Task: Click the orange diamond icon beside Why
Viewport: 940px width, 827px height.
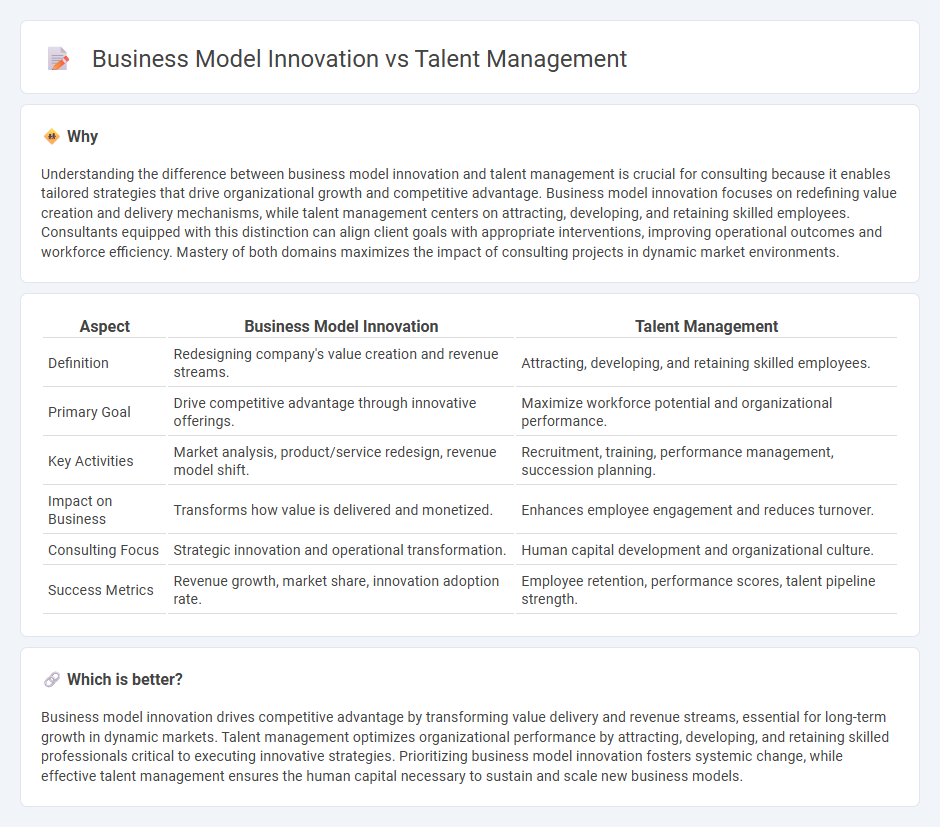Action: tap(52, 137)
